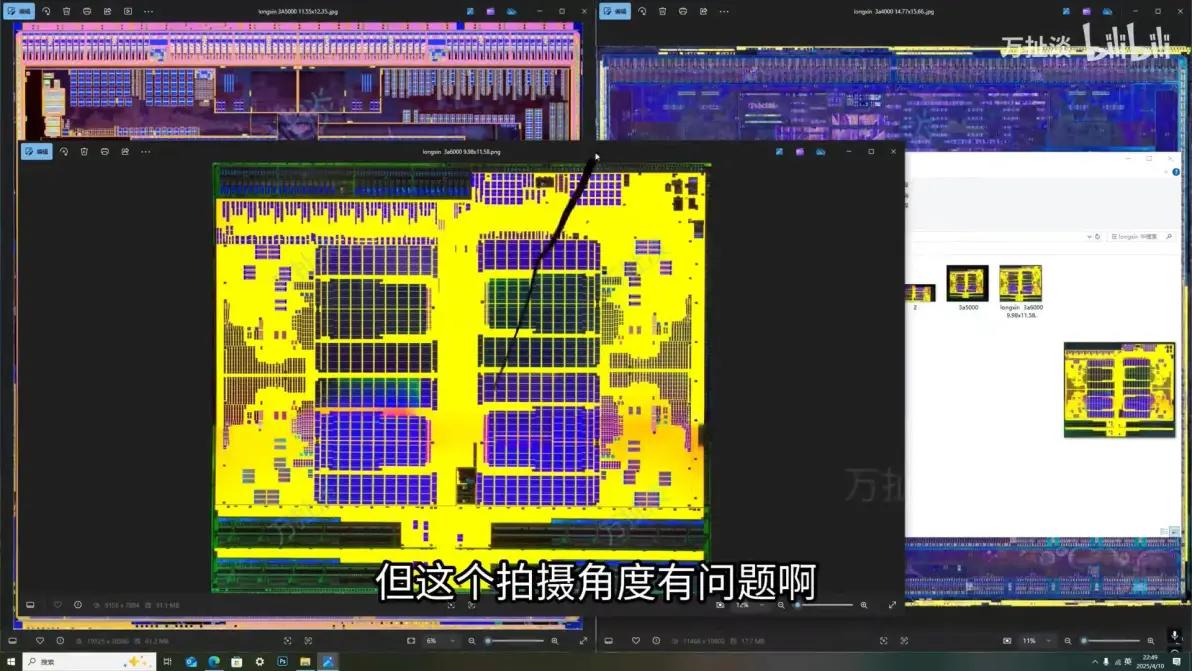Rotate image in 3A5000 Photos window

pyautogui.click(x=46, y=11)
